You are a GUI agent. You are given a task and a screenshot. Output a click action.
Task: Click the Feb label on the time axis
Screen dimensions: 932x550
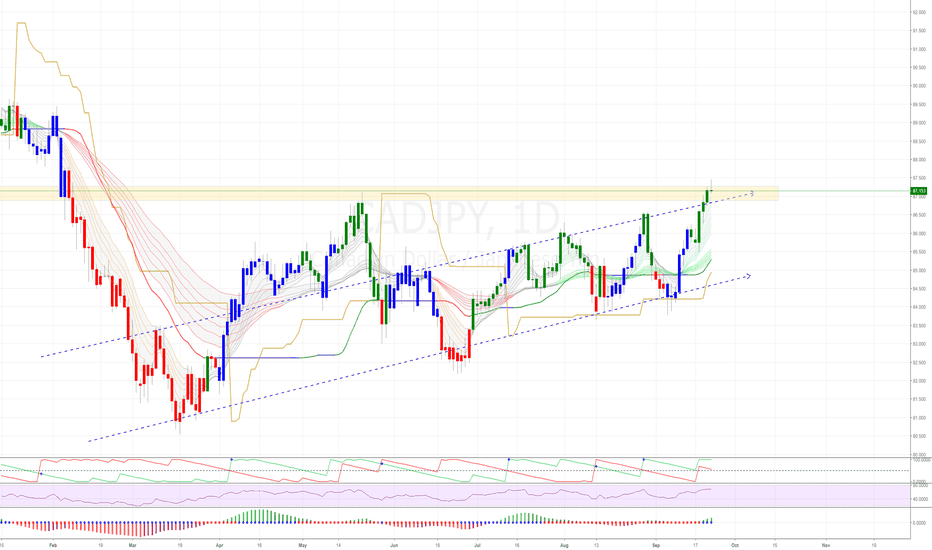point(53,545)
